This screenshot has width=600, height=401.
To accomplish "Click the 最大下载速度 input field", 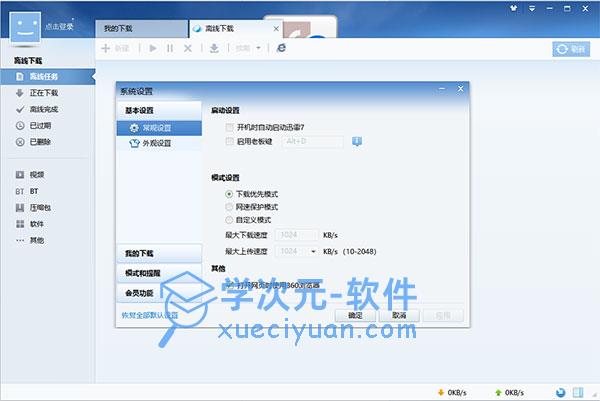I will tap(297, 235).
